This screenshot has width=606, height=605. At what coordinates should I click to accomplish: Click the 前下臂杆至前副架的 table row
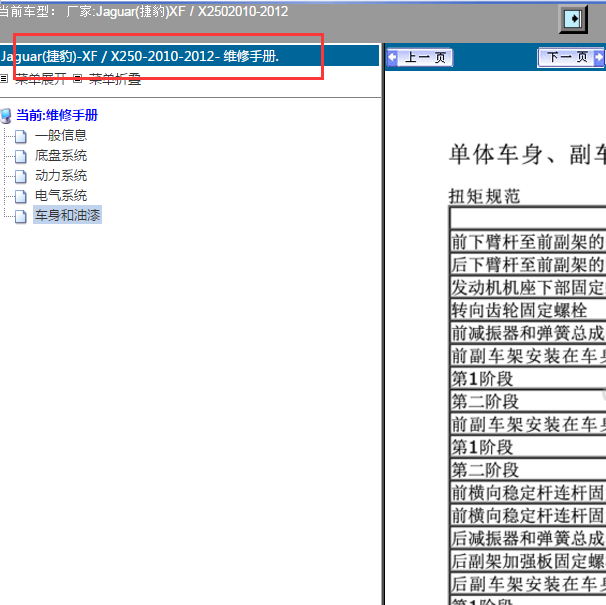point(528,242)
